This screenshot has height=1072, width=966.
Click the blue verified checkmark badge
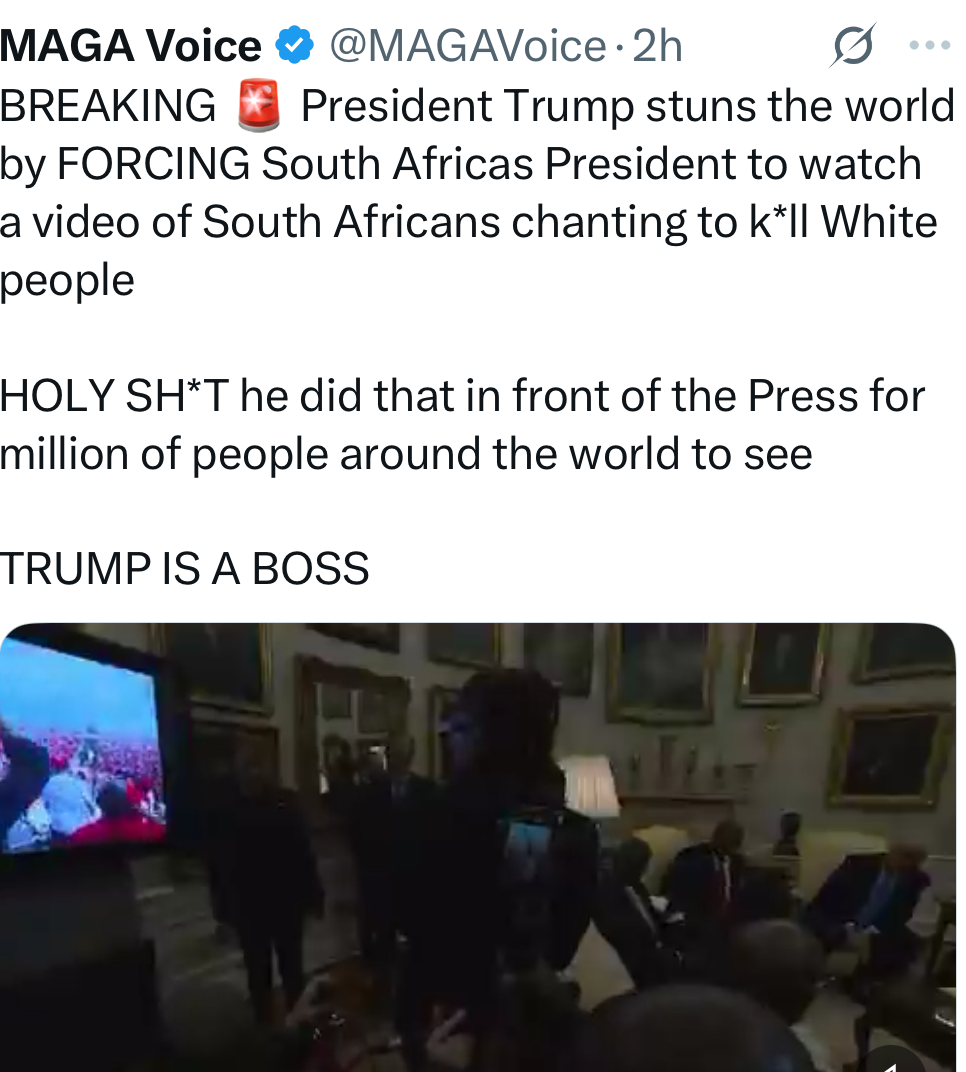click(295, 45)
